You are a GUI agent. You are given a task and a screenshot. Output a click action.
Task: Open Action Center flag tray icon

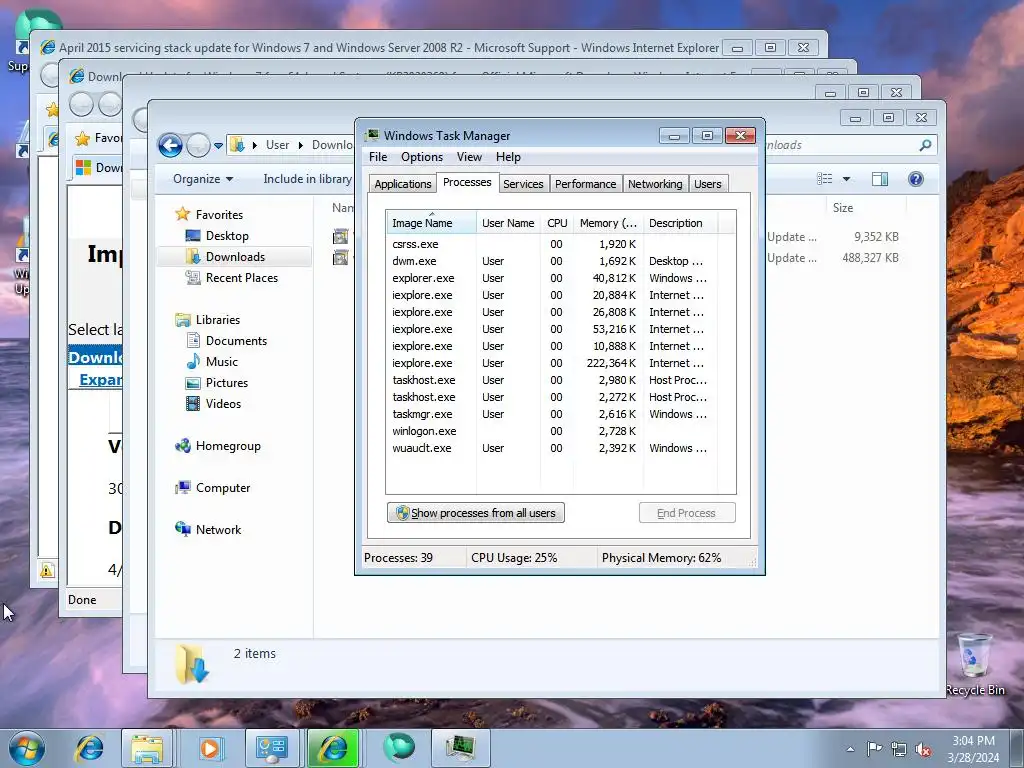pos(874,749)
